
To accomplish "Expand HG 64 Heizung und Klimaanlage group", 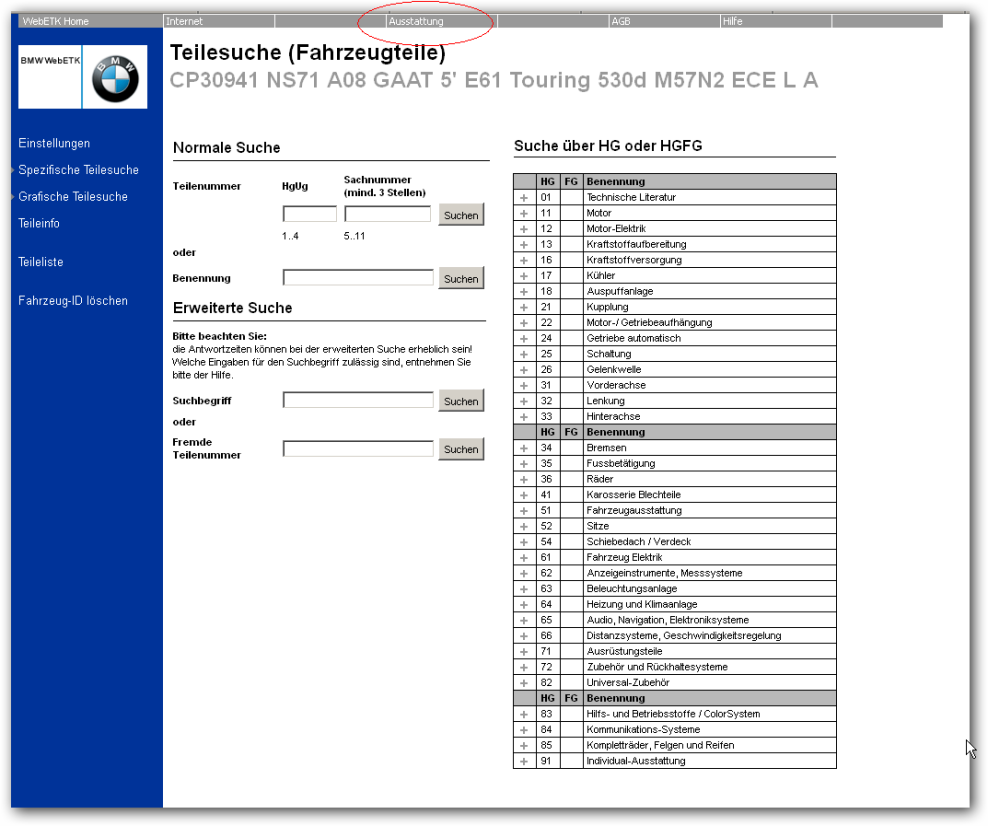I will point(524,605).
